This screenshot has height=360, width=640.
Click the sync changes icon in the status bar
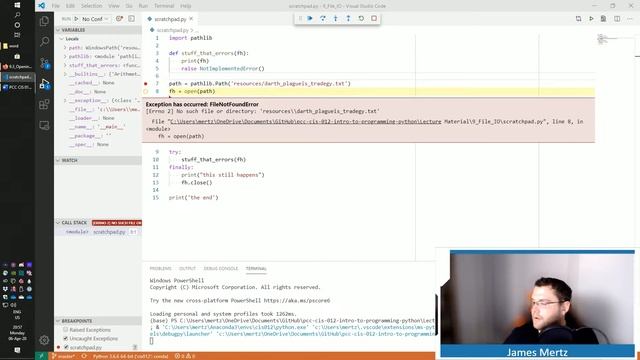point(84,356)
